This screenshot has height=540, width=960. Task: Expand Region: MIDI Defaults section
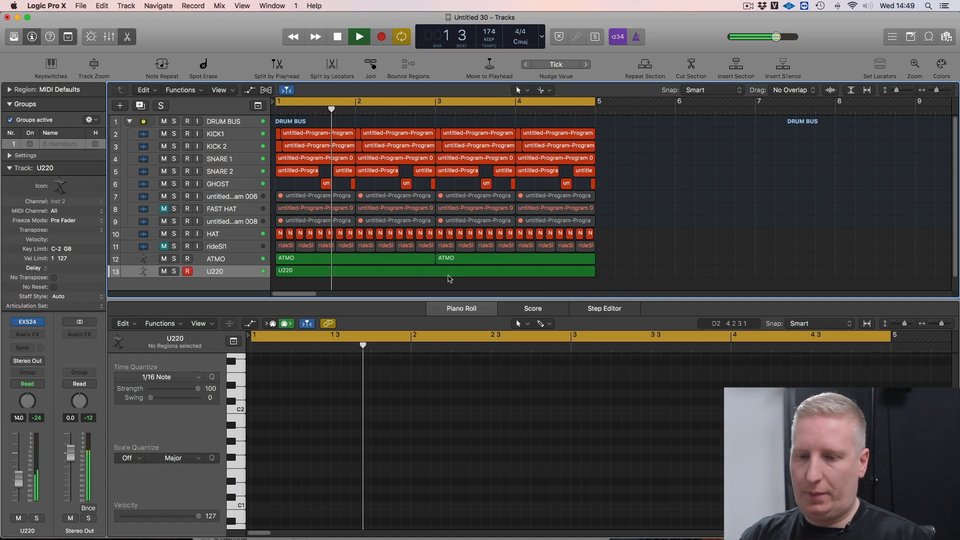click(x=9, y=89)
